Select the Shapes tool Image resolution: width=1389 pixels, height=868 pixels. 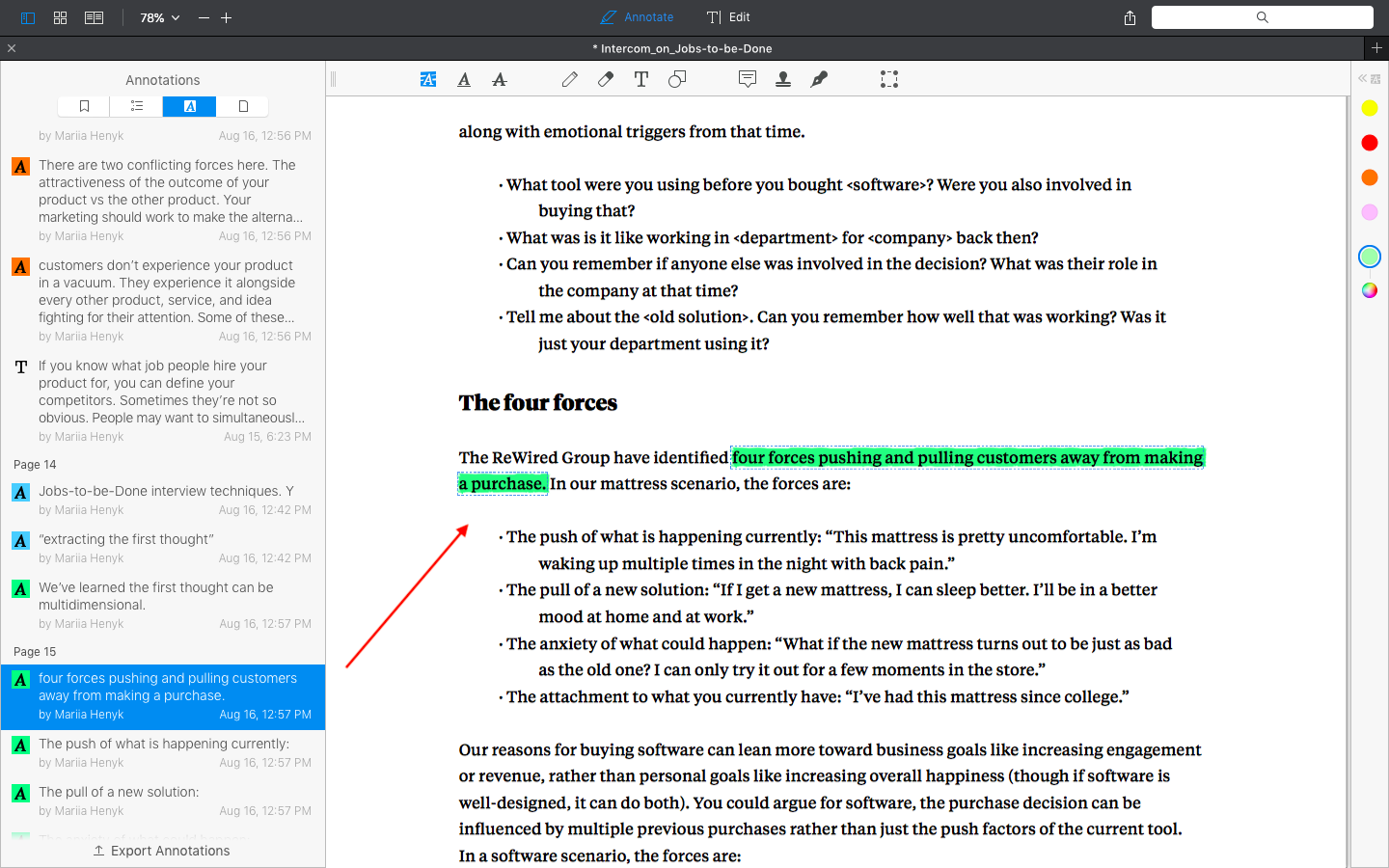click(x=677, y=79)
